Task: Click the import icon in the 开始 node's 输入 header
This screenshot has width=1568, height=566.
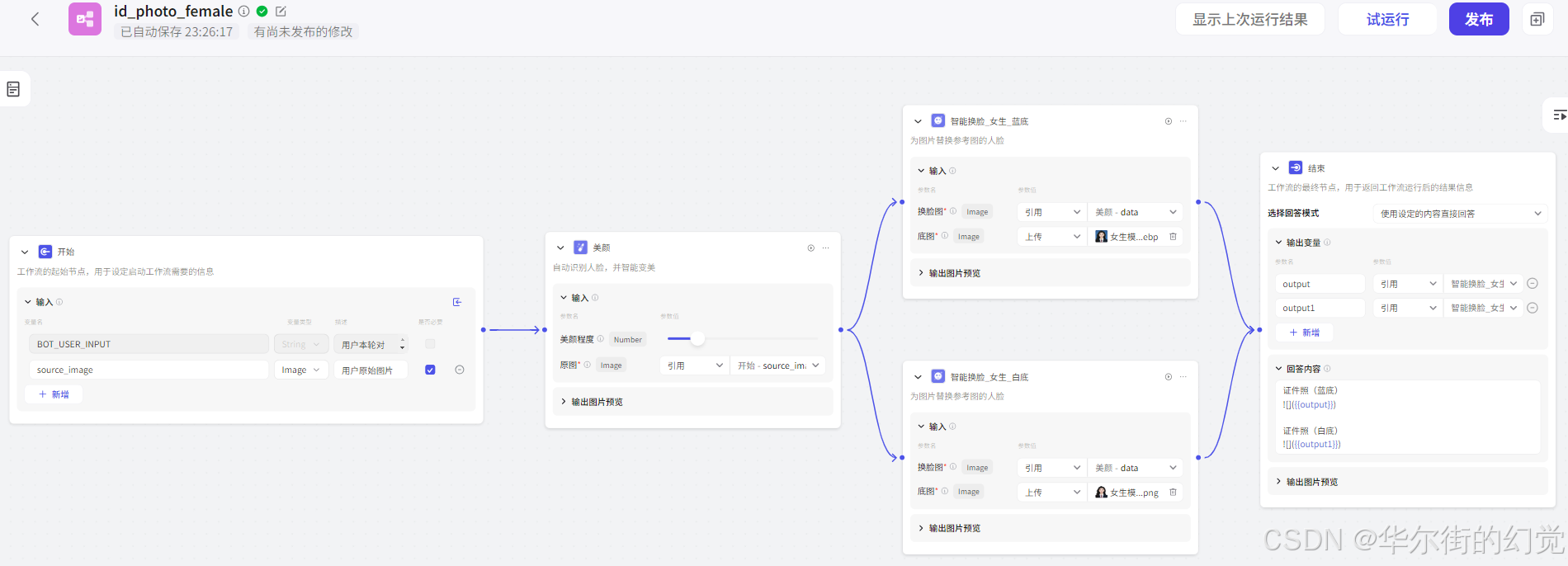Action: 457,302
